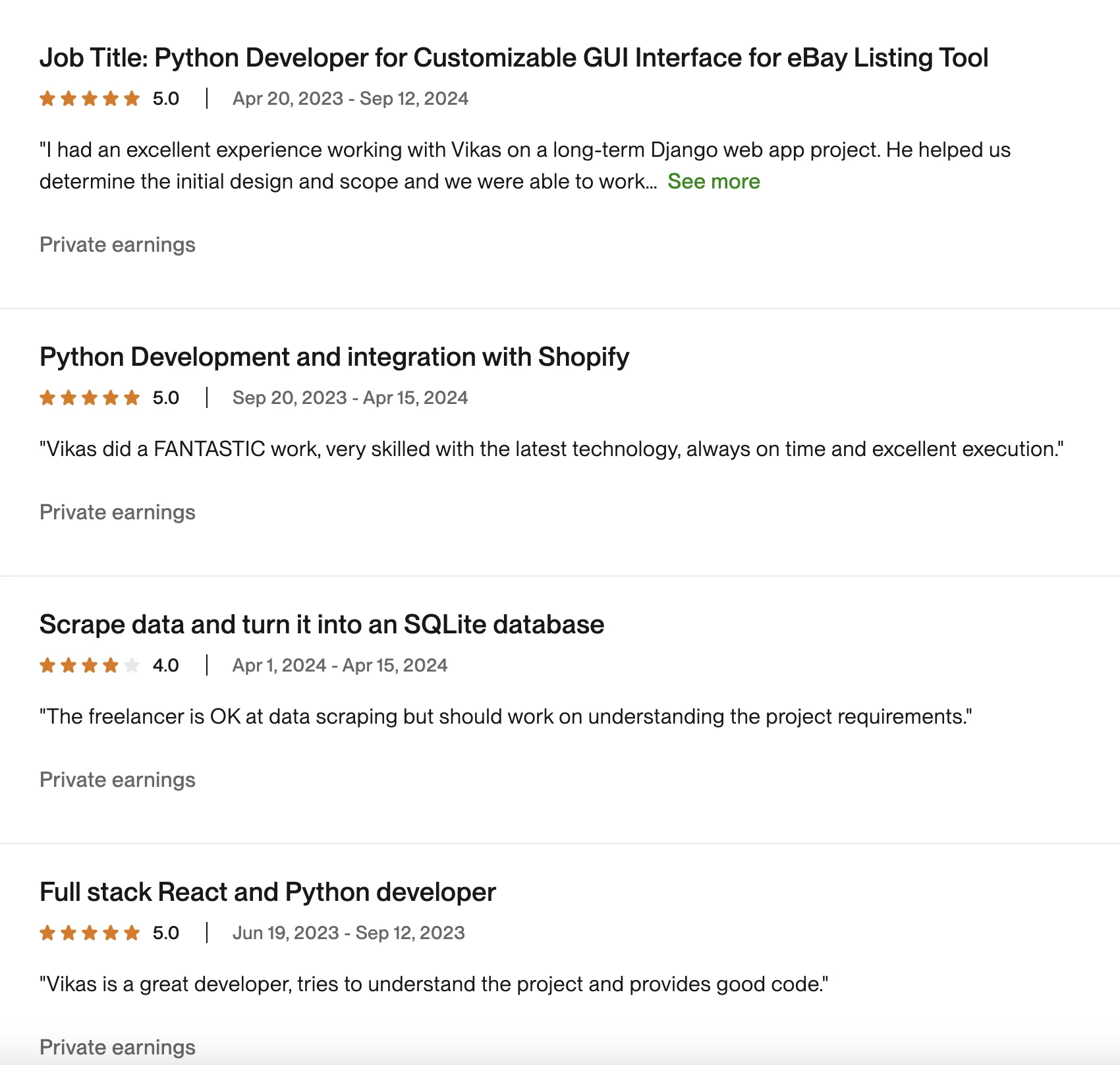Click the Apr 1, 2024 - Apr 15, 2024 date range
The width and height of the screenshot is (1120, 1065).
tap(340, 666)
